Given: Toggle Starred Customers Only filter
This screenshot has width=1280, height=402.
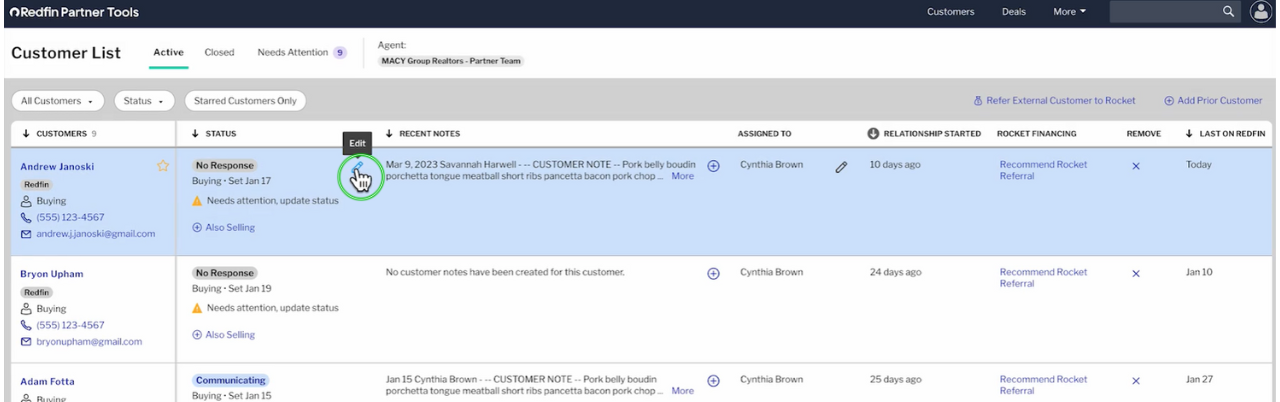Looking at the screenshot, I should point(245,101).
